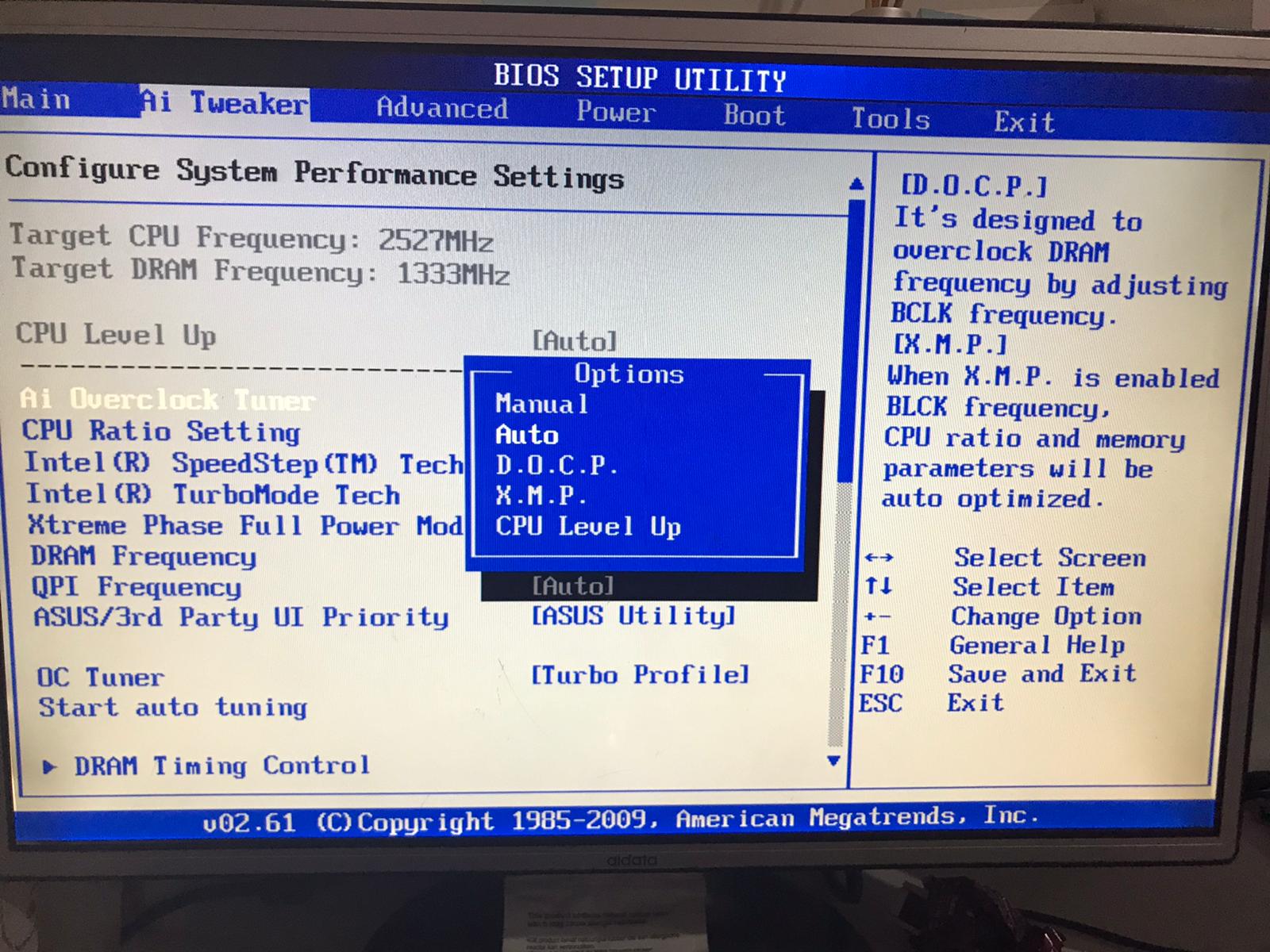Select the Ai Tweaker tab
The height and width of the screenshot is (952, 1270).
click(x=225, y=102)
